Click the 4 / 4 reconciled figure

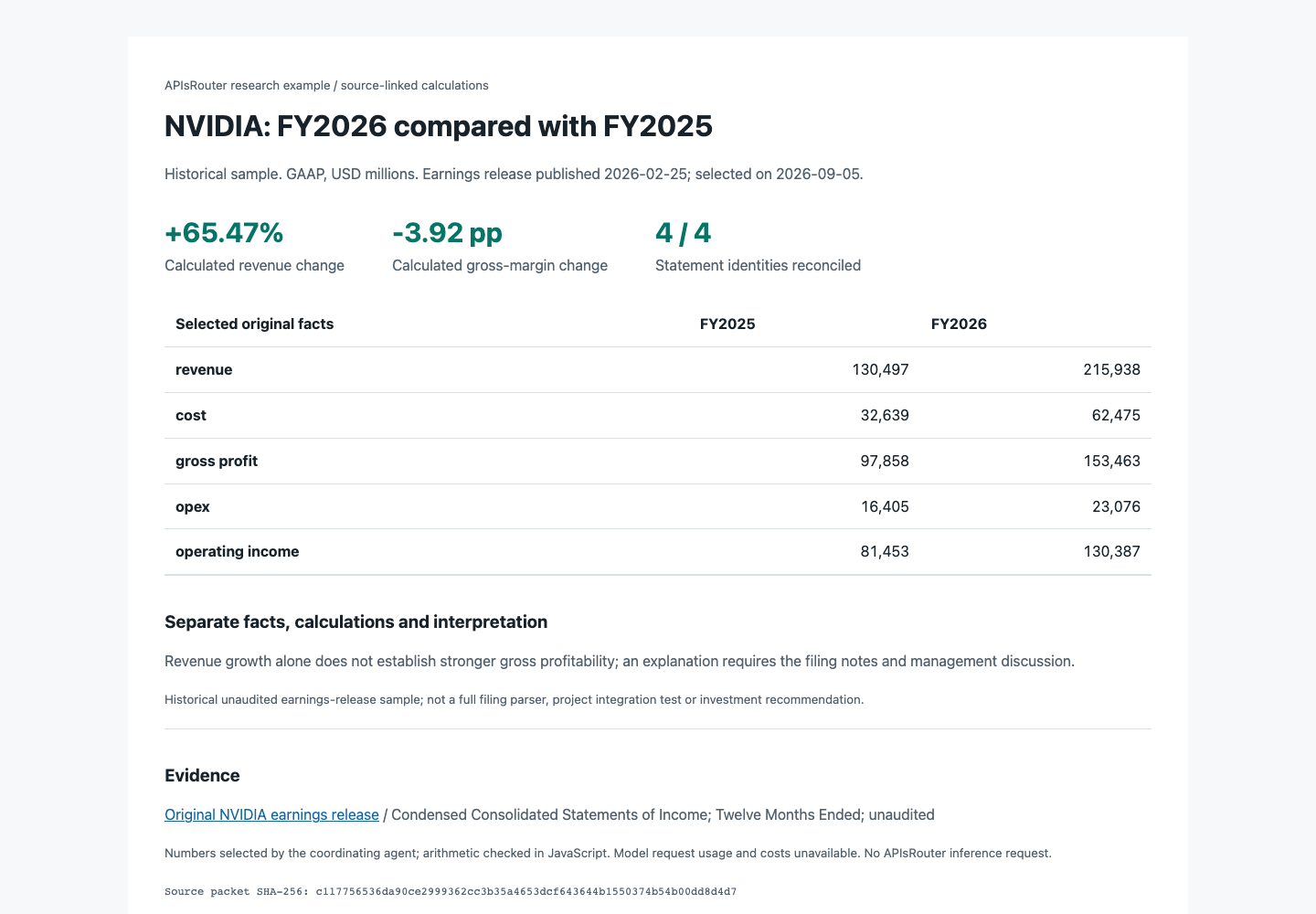683,233
